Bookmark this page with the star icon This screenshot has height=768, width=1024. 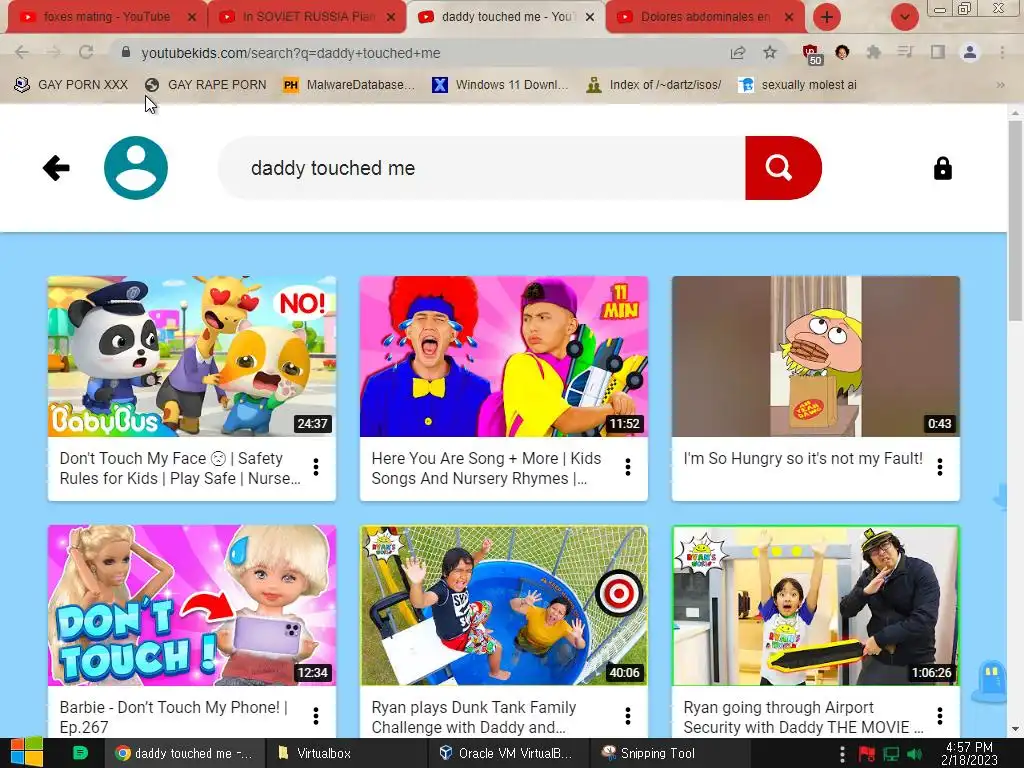[x=770, y=52]
